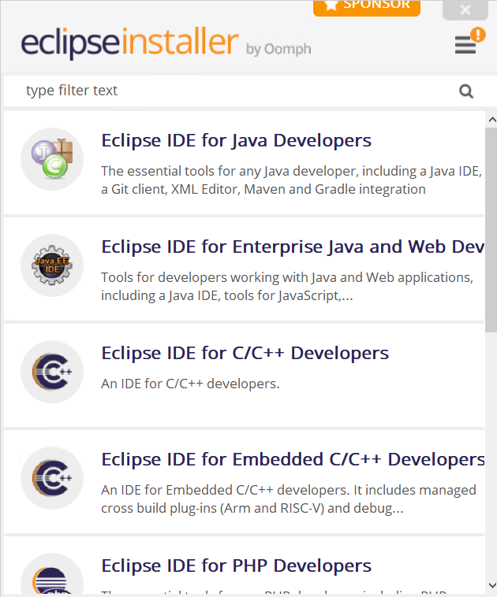Pick Eclipse IDE for Embedded C/C++ Developers
The height and width of the screenshot is (597, 497).
pos(292,459)
